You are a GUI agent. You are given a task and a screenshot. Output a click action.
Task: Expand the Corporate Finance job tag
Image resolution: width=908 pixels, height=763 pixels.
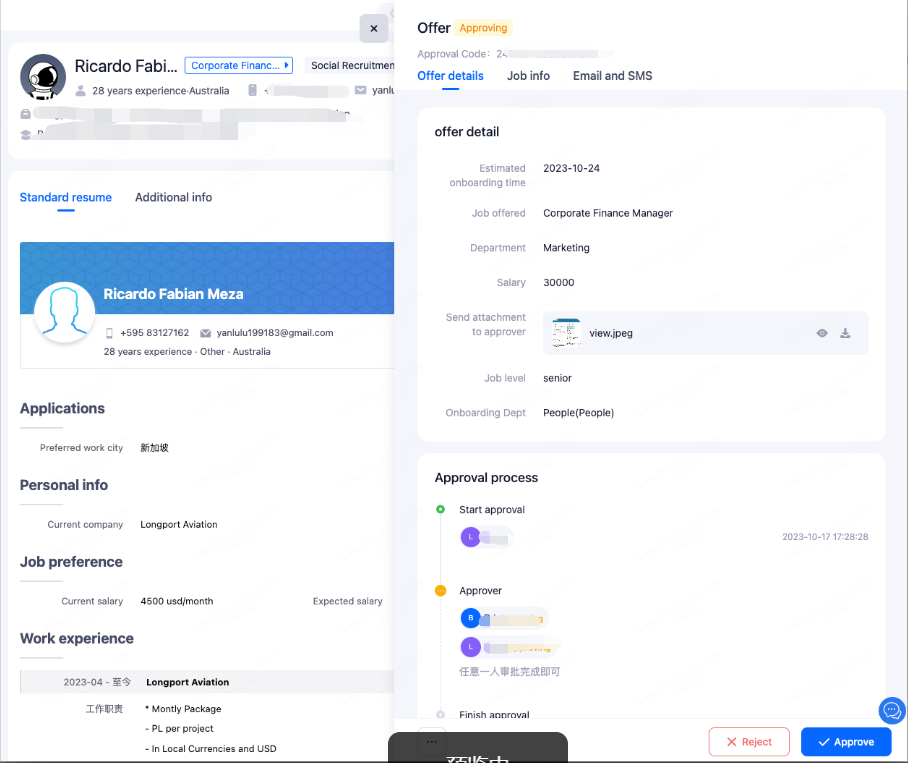point(239,65)
